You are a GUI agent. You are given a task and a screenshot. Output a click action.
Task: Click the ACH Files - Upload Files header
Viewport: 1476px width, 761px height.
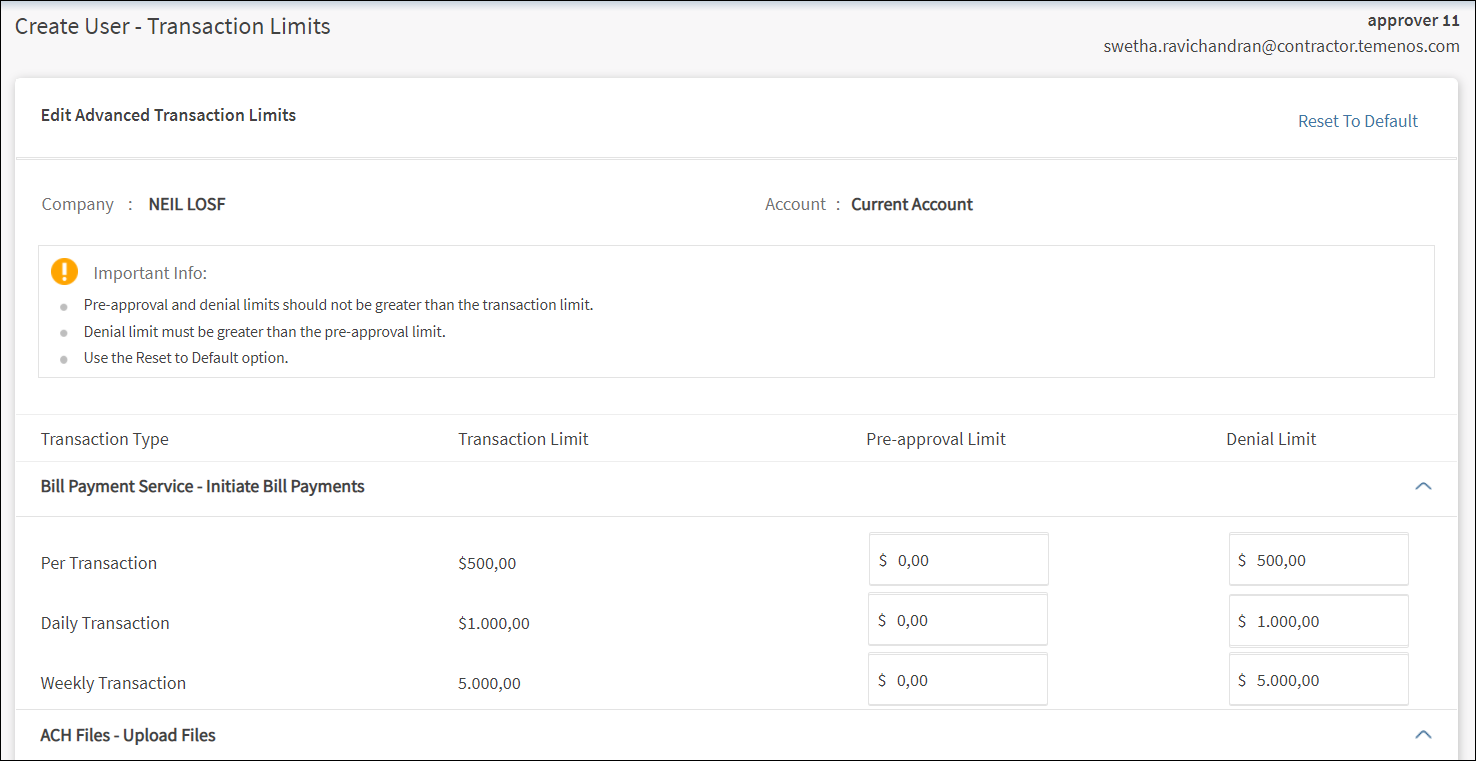(128, 735)
